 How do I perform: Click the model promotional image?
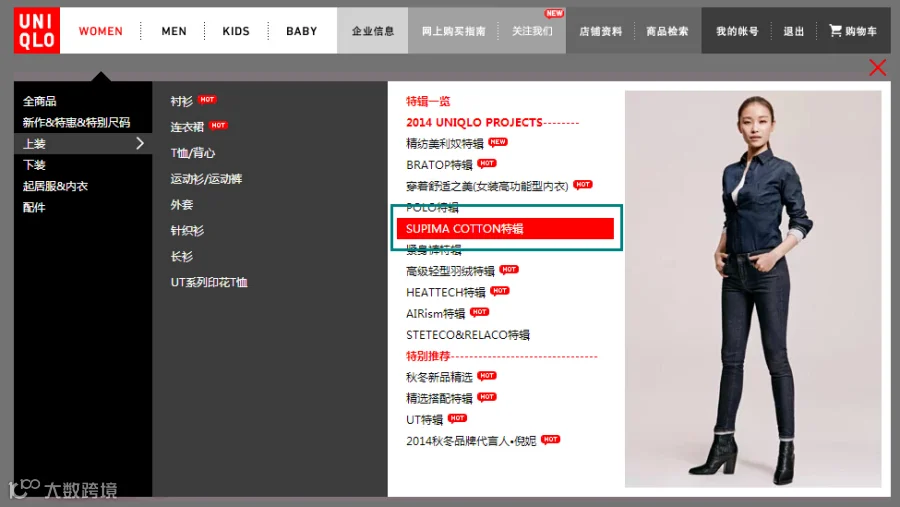753,289
